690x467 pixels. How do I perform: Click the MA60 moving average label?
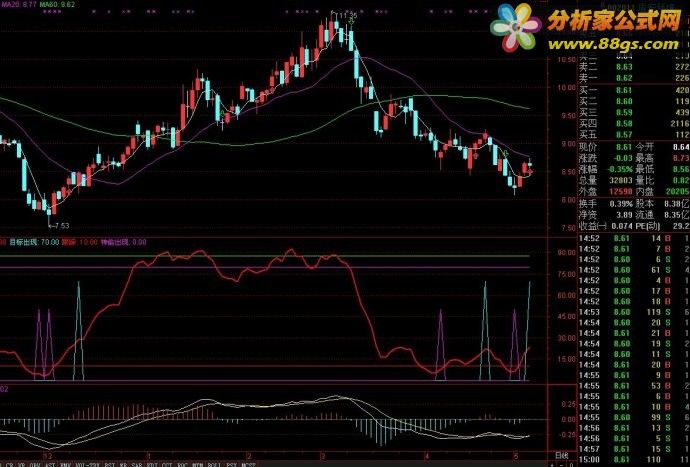tap(57, 5)
